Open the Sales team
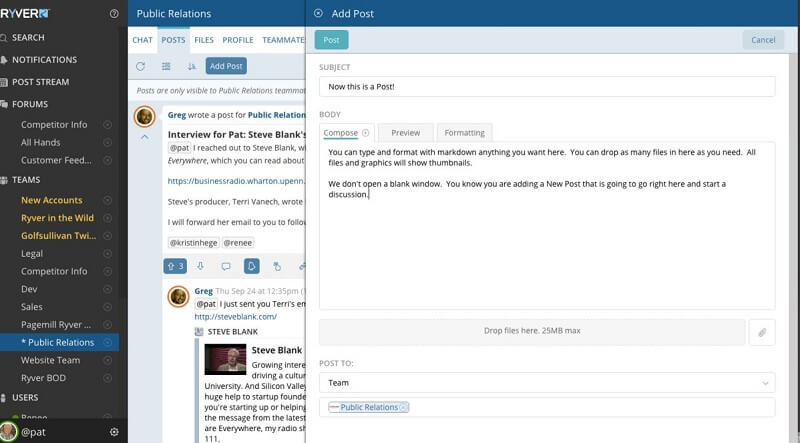The image size is (800, 443). coord(32,307)
